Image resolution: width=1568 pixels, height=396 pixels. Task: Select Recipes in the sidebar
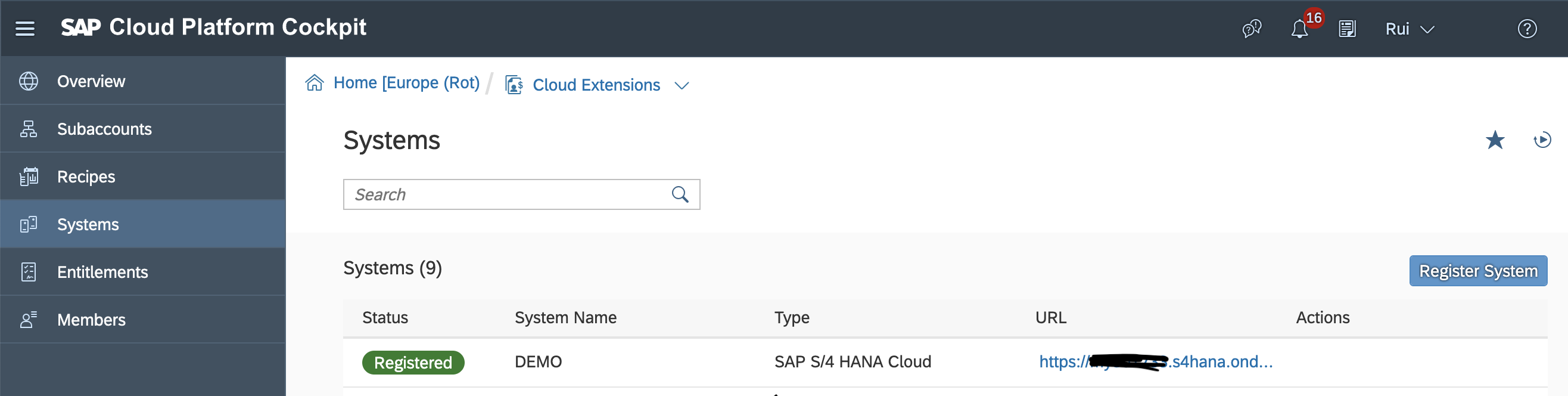(x=86, y=177)
